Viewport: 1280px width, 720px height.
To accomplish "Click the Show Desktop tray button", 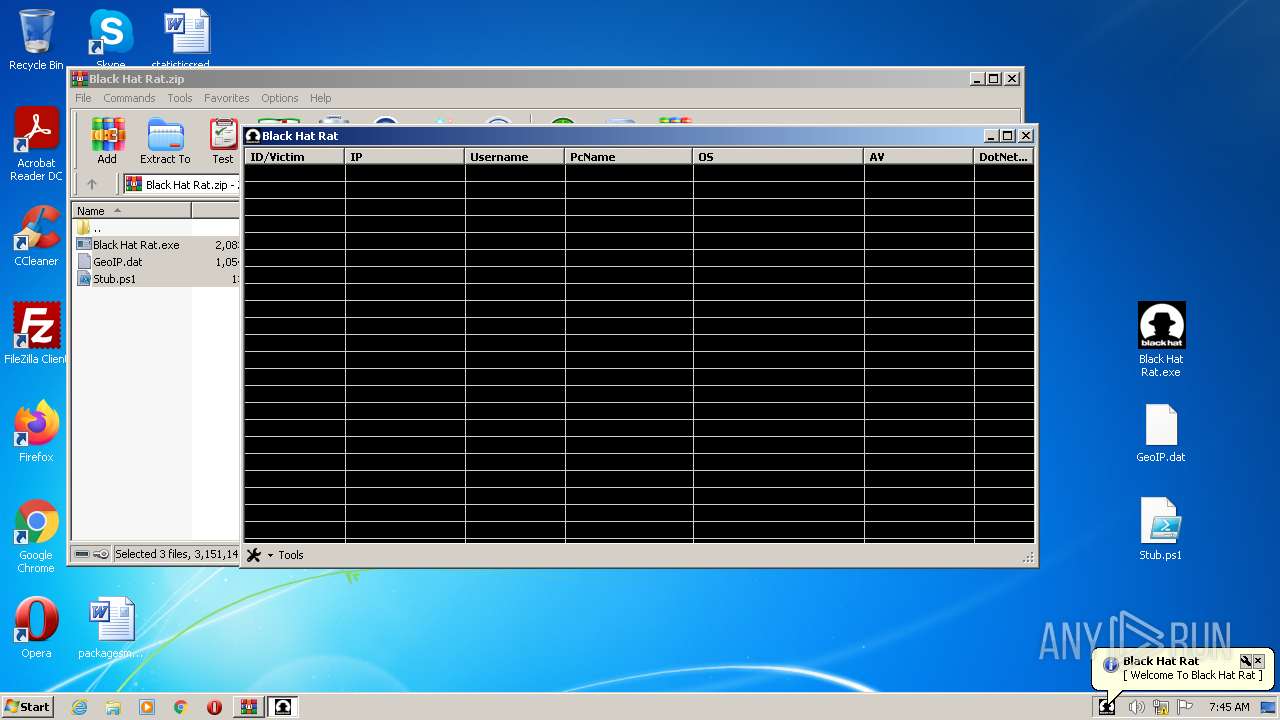I will pos(1268,707).
